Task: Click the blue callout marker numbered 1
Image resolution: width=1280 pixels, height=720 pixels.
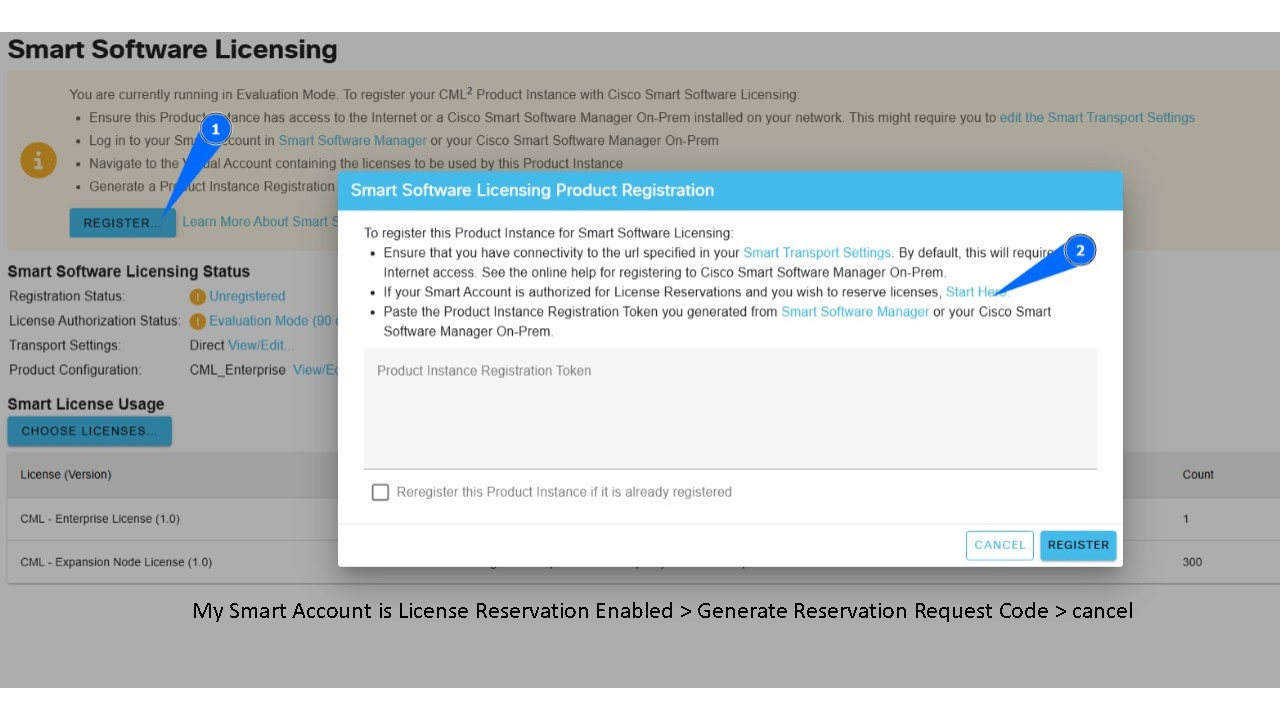Action: pos(215,129)
